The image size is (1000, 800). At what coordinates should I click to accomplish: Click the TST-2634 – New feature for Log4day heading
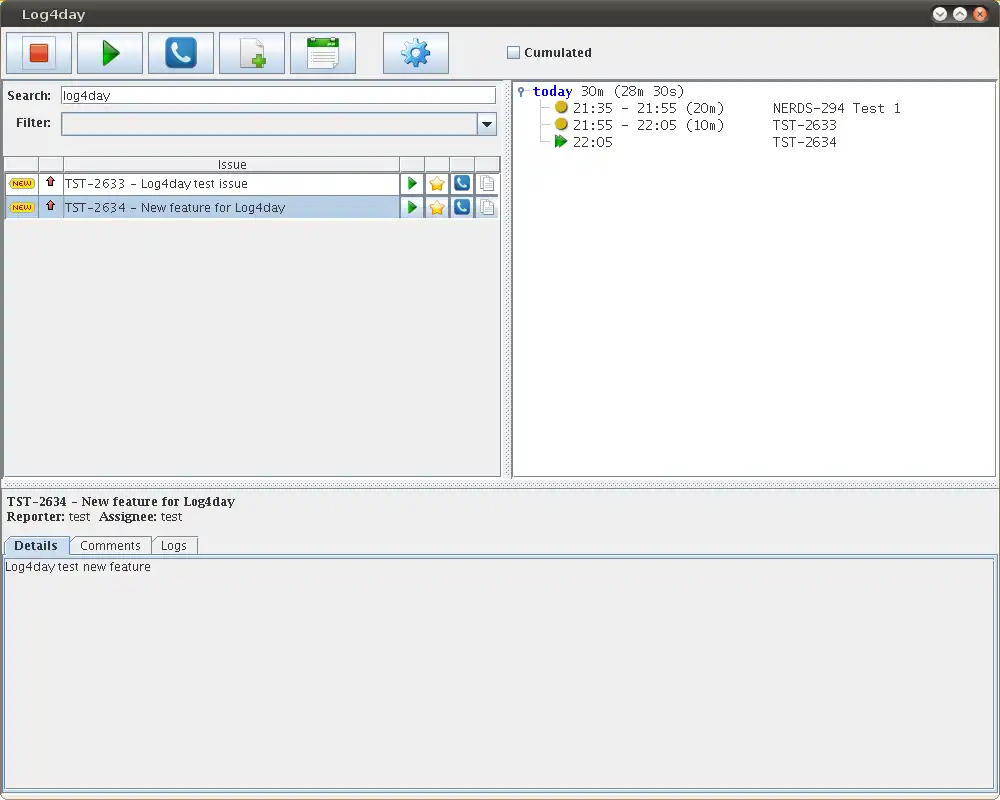(x=121, y=501)
